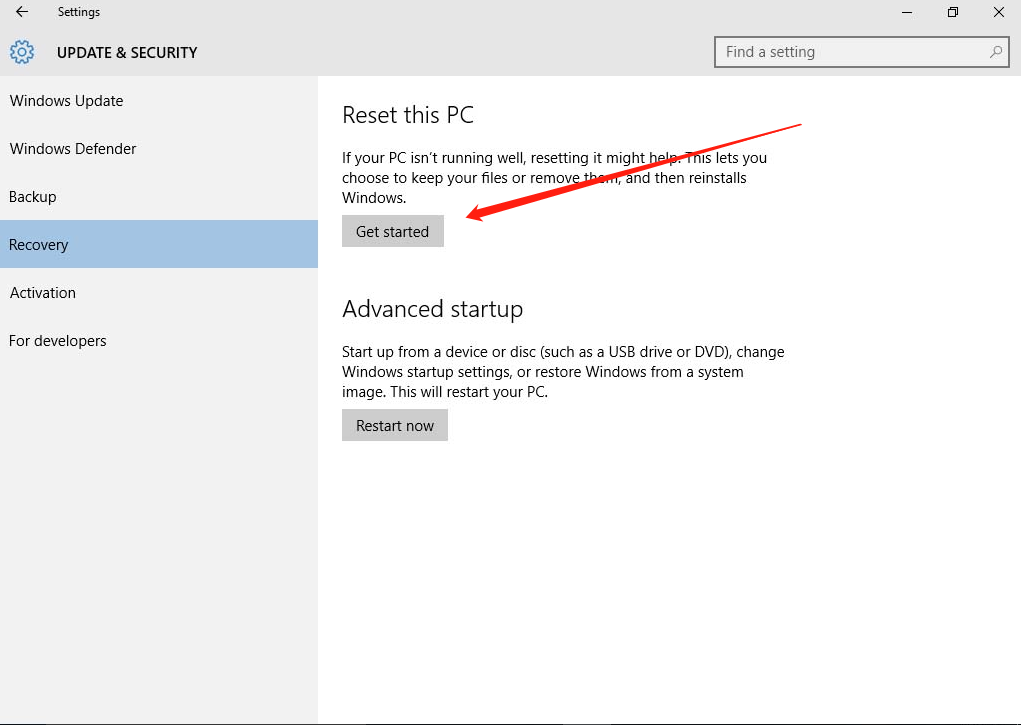
Task: Select the Recovery sidebar item
Action: pyautogui.click(x=159, y=244)
